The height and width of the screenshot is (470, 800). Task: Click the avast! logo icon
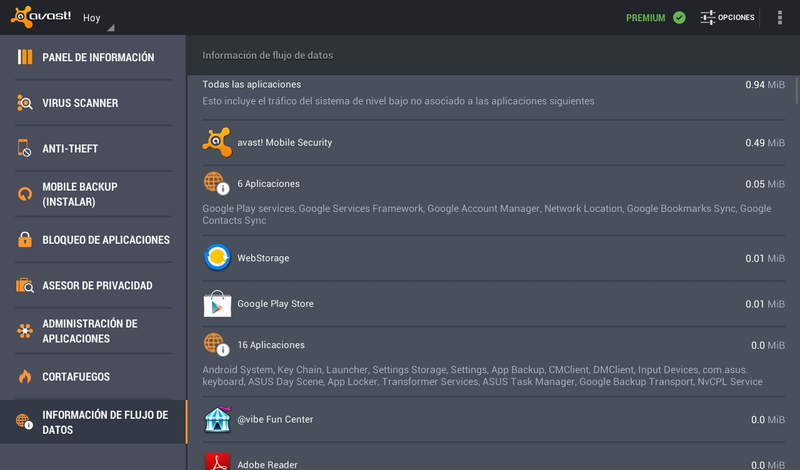point(41,17)
